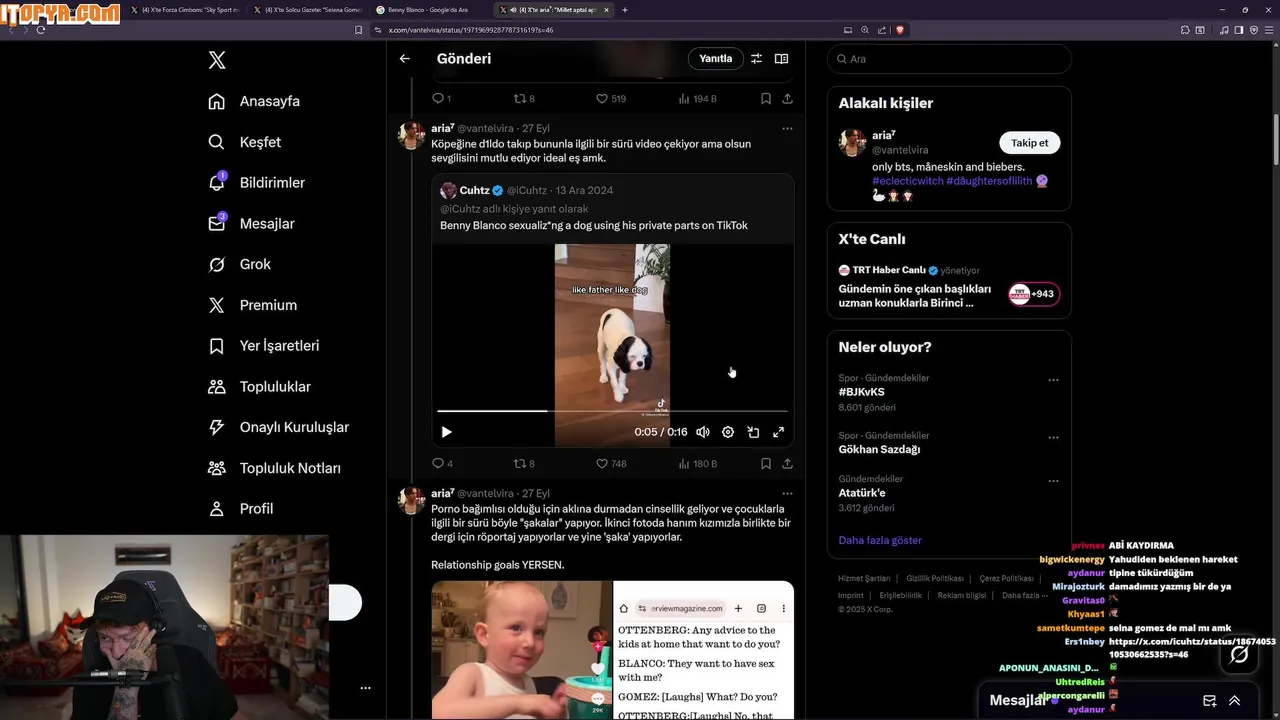View analytics showing 180 B views
The height and width of the screenshot is (720, 1280).
[x=697, y=464]
